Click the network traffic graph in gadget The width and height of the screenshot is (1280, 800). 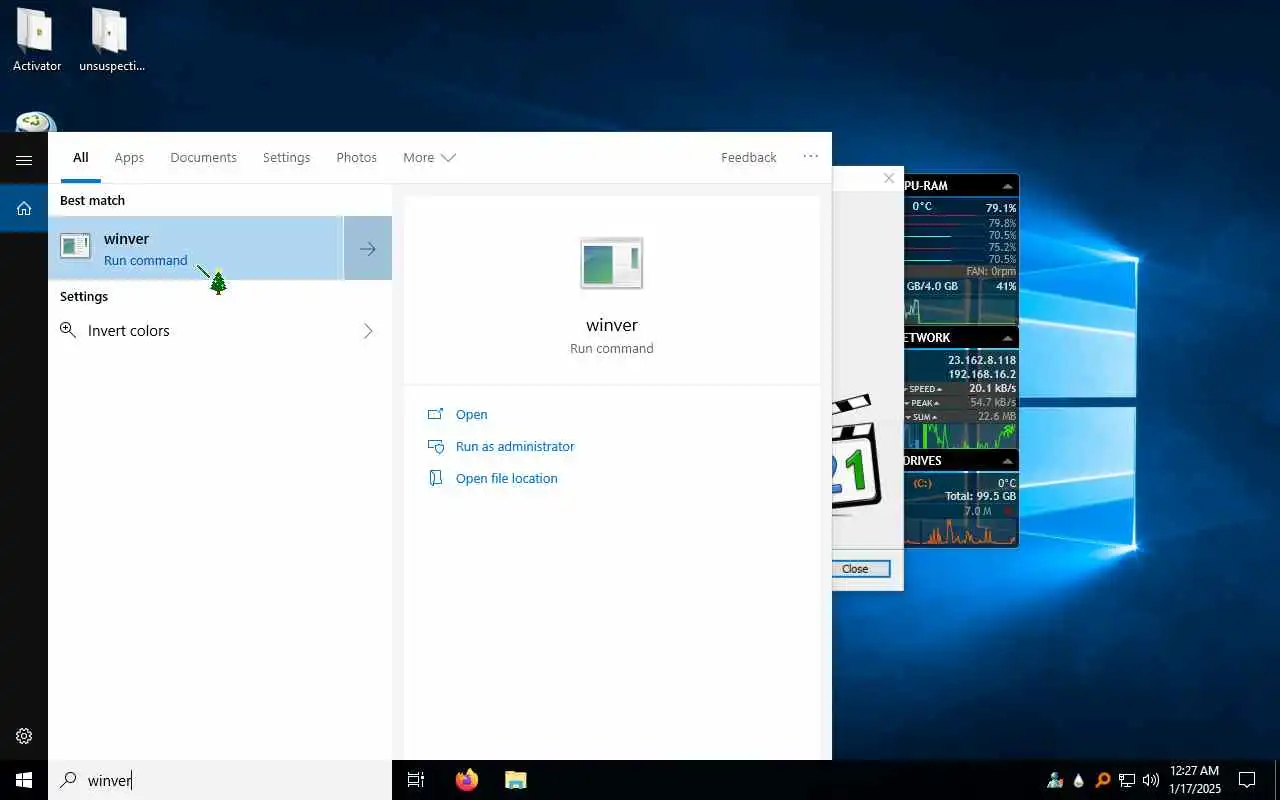point(960,436)
